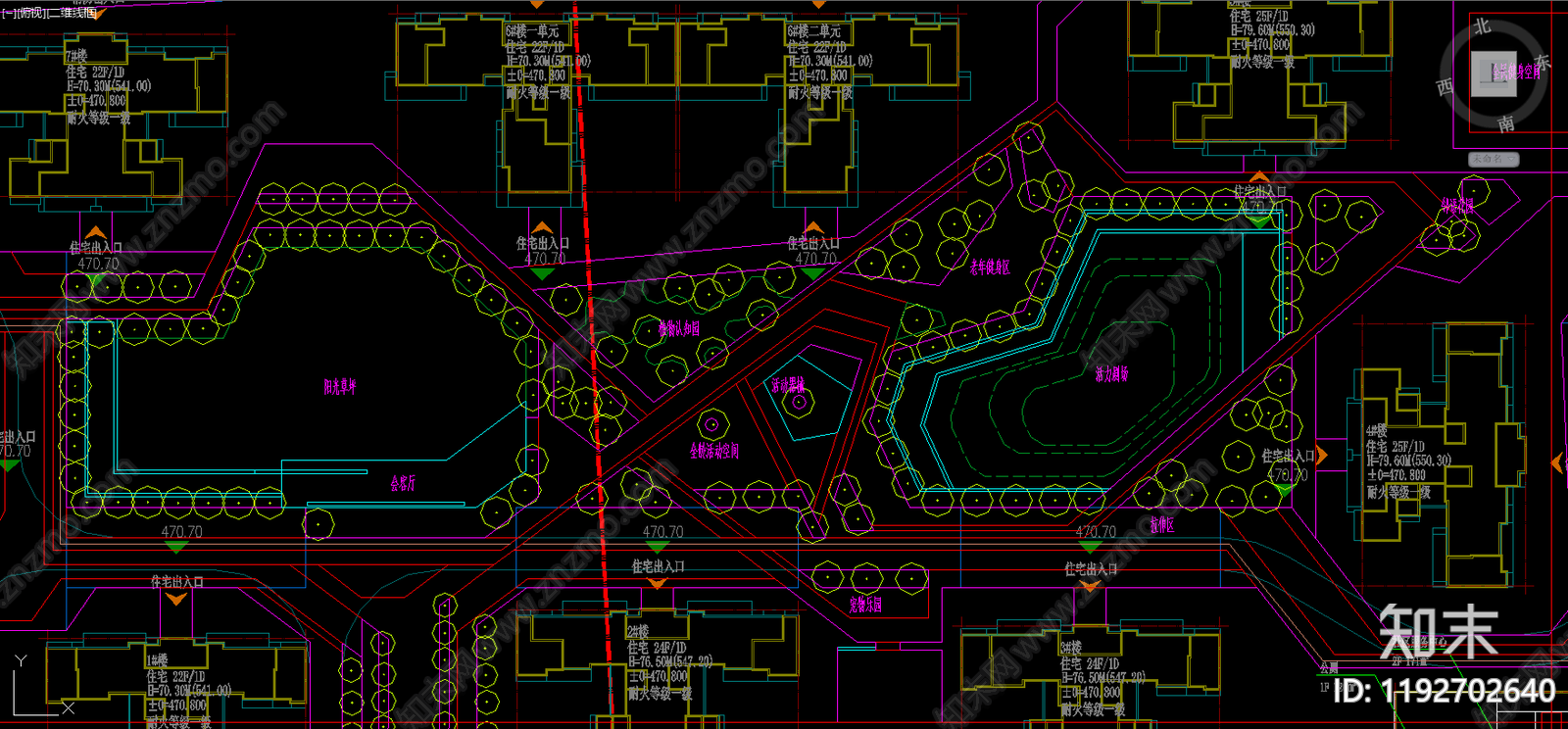The width and height of the screenshot is (1568, 729).
Task: Select 东 direction on the ViewCube compass
Action: click(x=1543, y=64)
